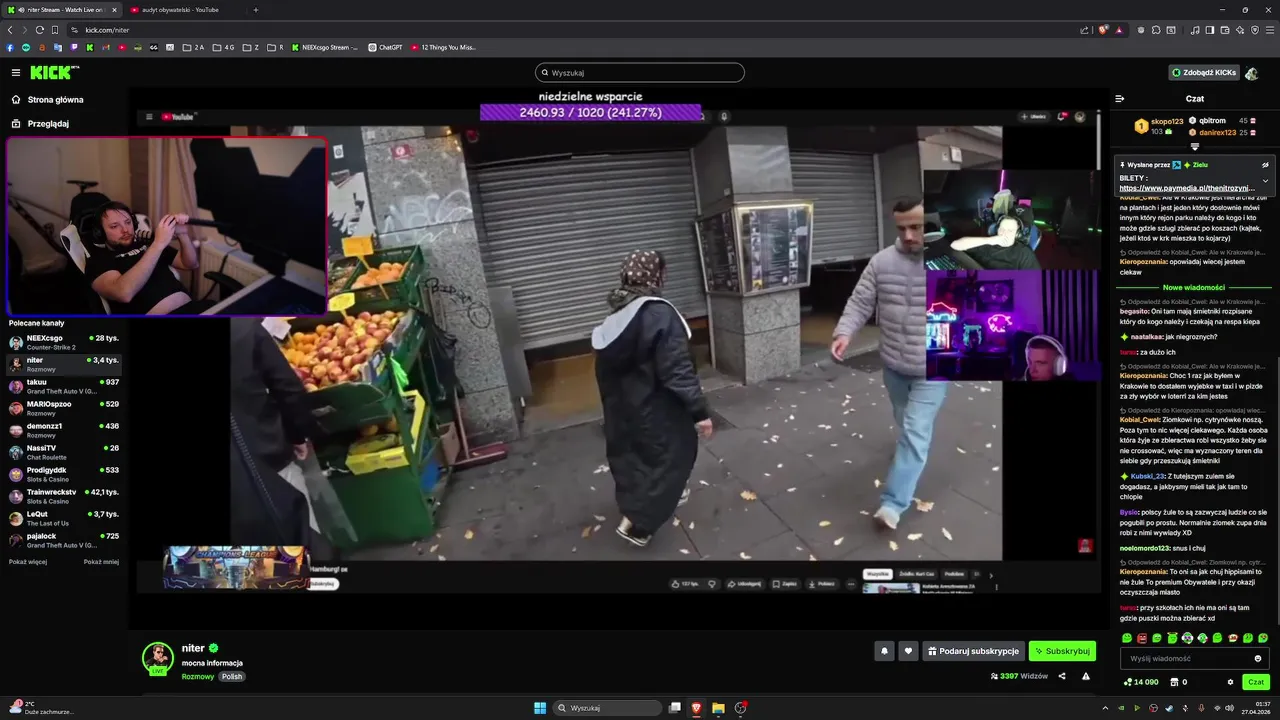The image size is (1280, 720).
Task: Open chat settings gear icon
Action: pos(1231,682)
